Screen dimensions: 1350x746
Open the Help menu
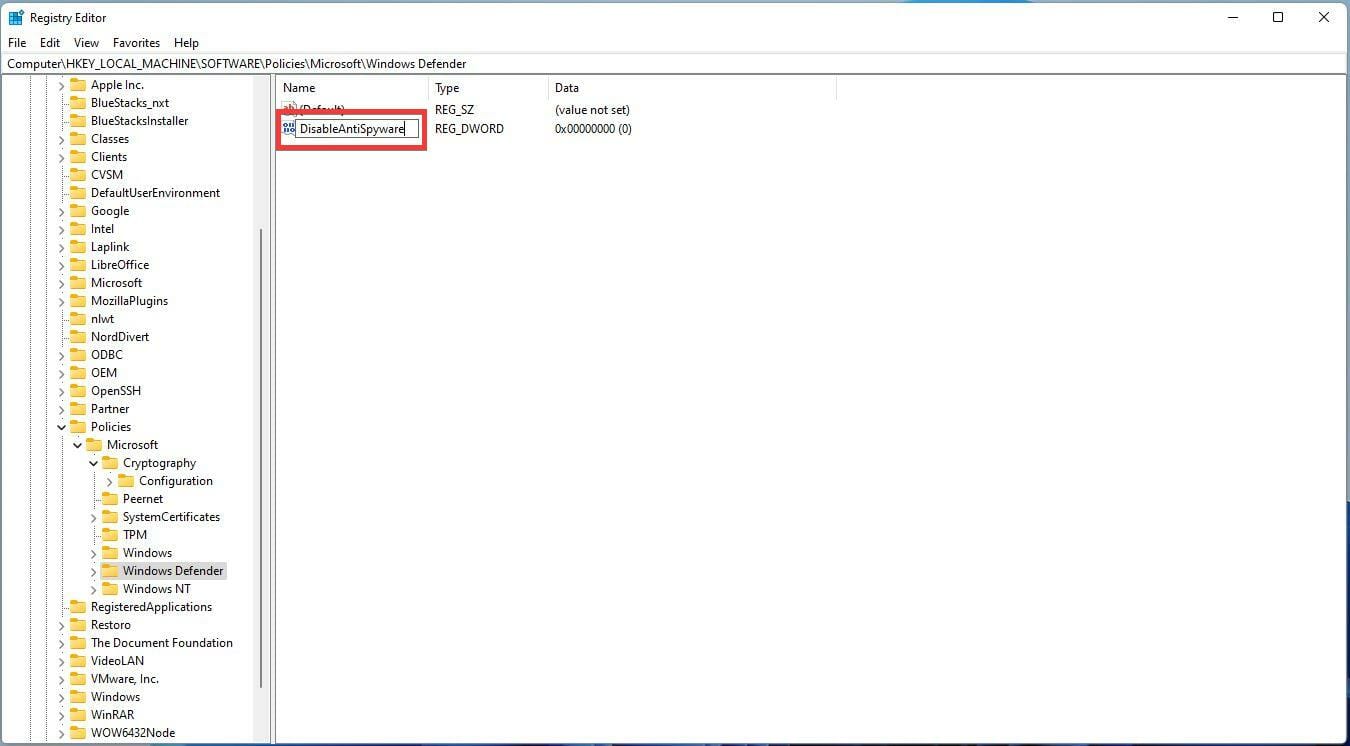(x=186, y=43)
